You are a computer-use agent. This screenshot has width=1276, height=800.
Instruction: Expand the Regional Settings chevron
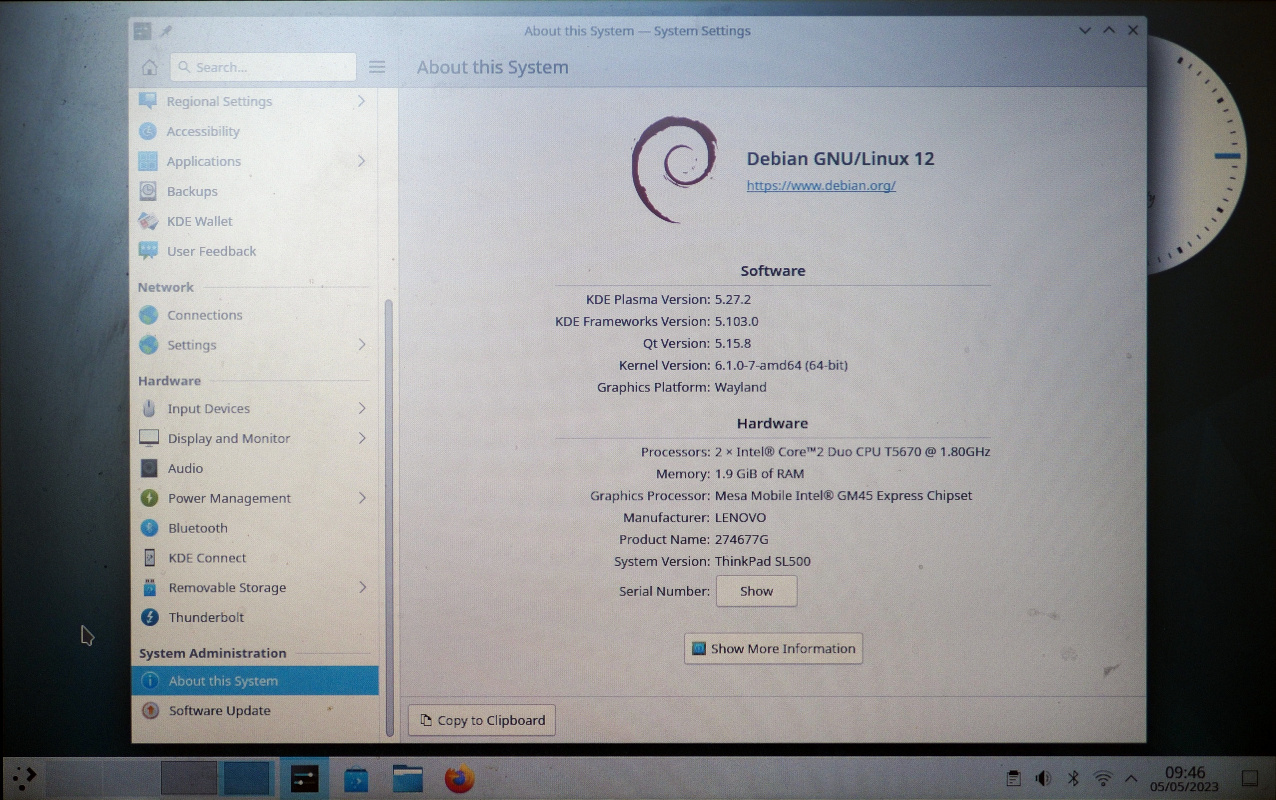[x=361, y=101]
